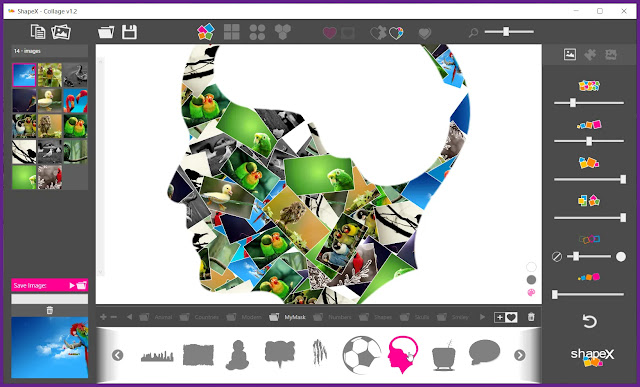Viewport: 640px width, 387px height.
Task: Open project with the folder icon
Action: [106, 32]
